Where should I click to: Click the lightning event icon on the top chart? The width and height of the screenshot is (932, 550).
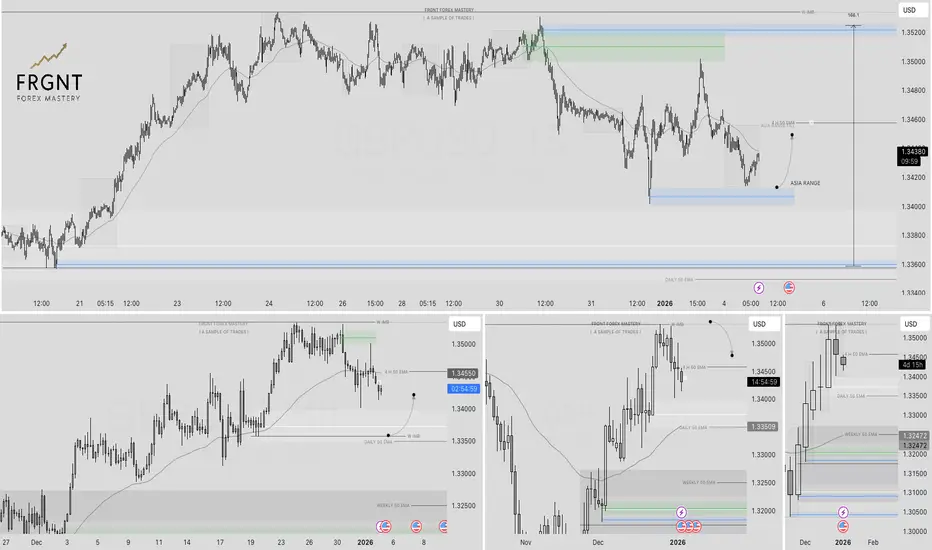[758, 288]
